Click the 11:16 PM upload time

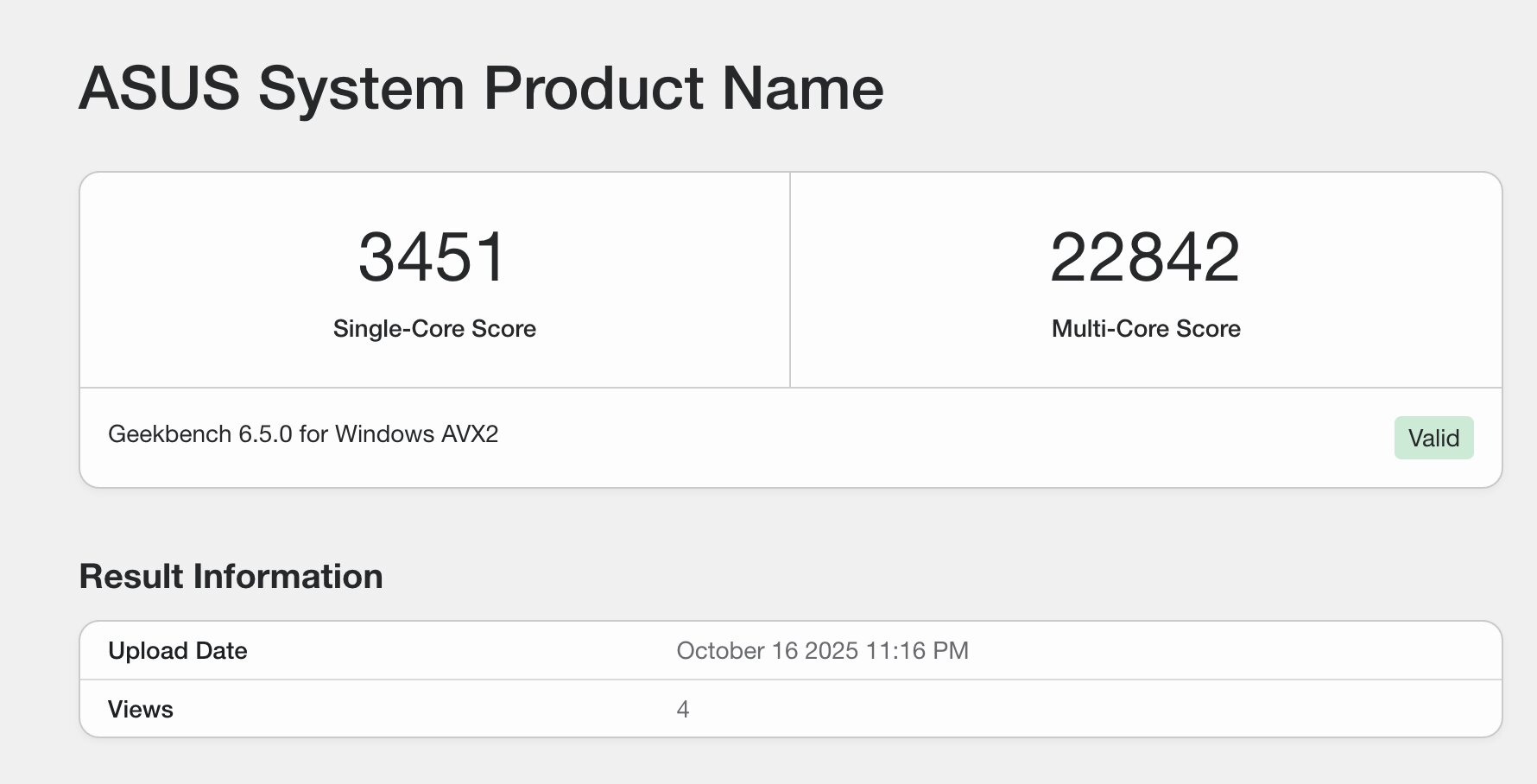(917, 651)
